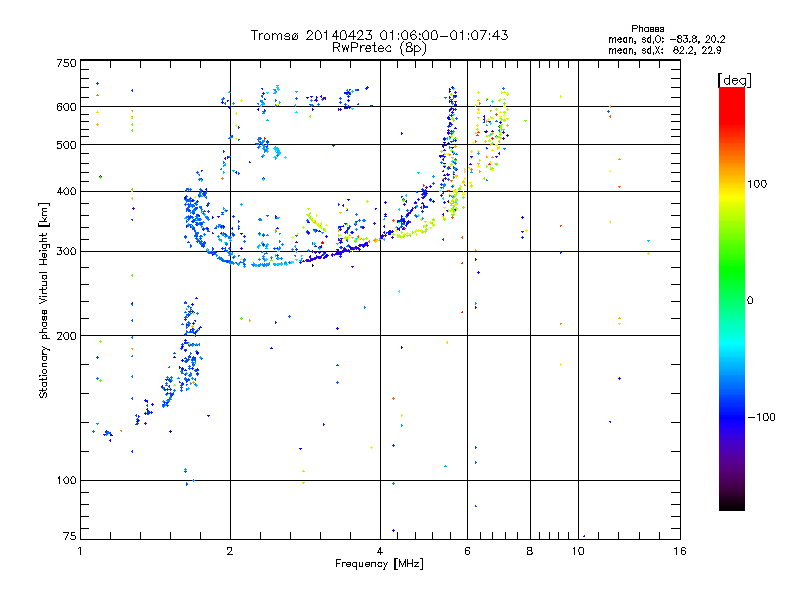
Task: Click the x-axis tick label '10'
Action: (x=578, y=551)
